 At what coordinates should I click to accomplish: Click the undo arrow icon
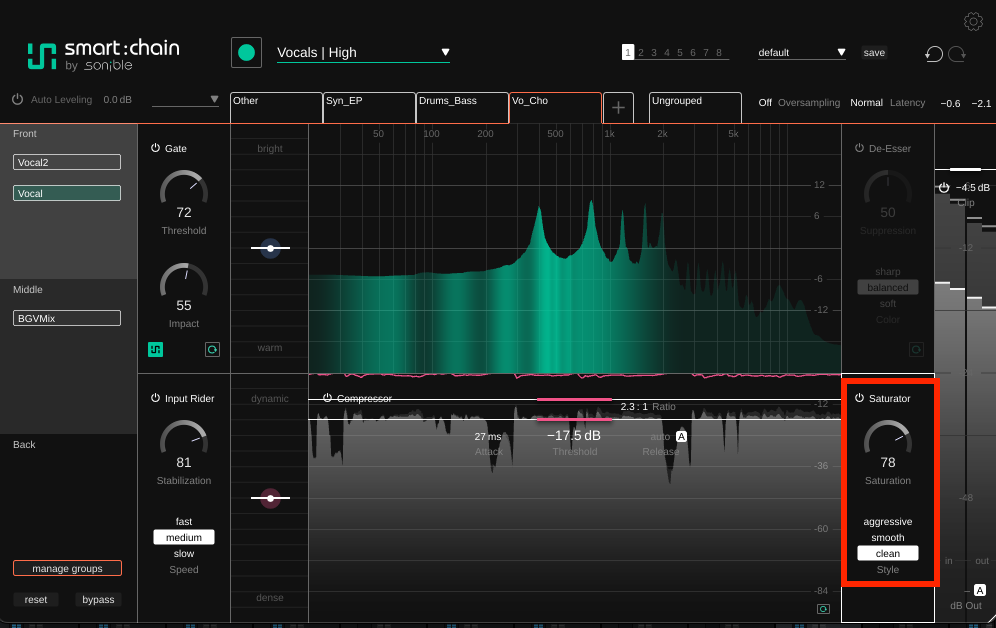[933, 54]
